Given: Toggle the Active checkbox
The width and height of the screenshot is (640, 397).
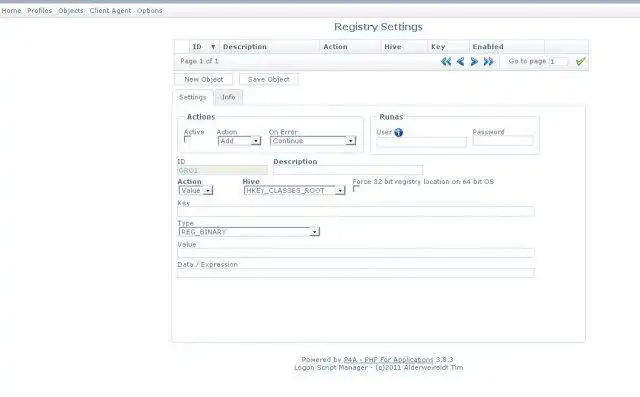Looking at the screenshot, I should [187, 140].
